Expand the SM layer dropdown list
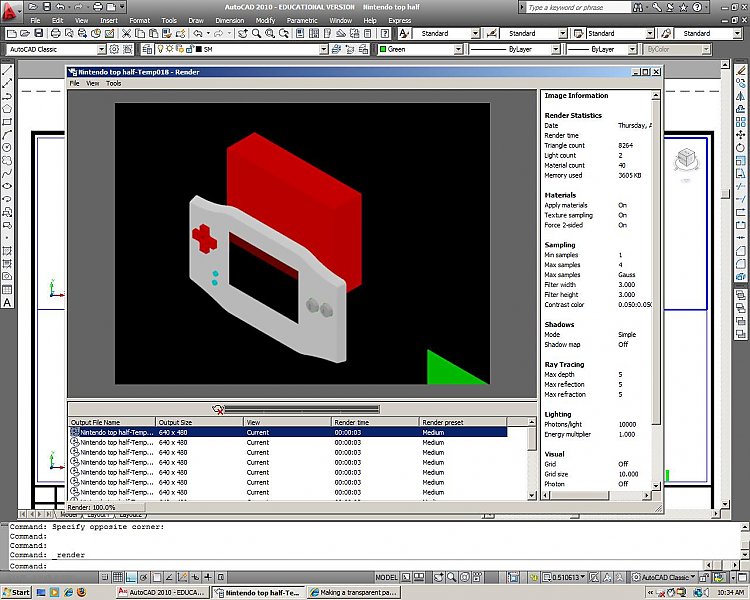 tap(324, 49)
